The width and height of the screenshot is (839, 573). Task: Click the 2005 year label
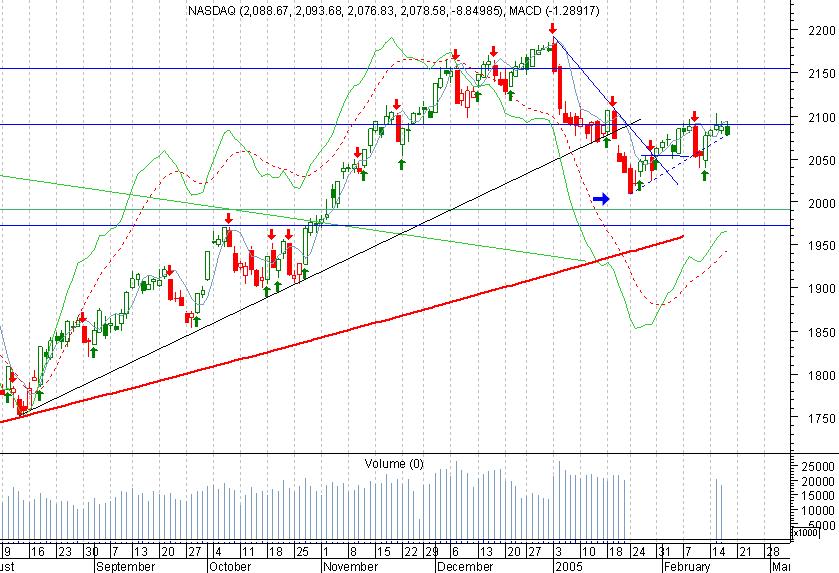click(568, 567)
